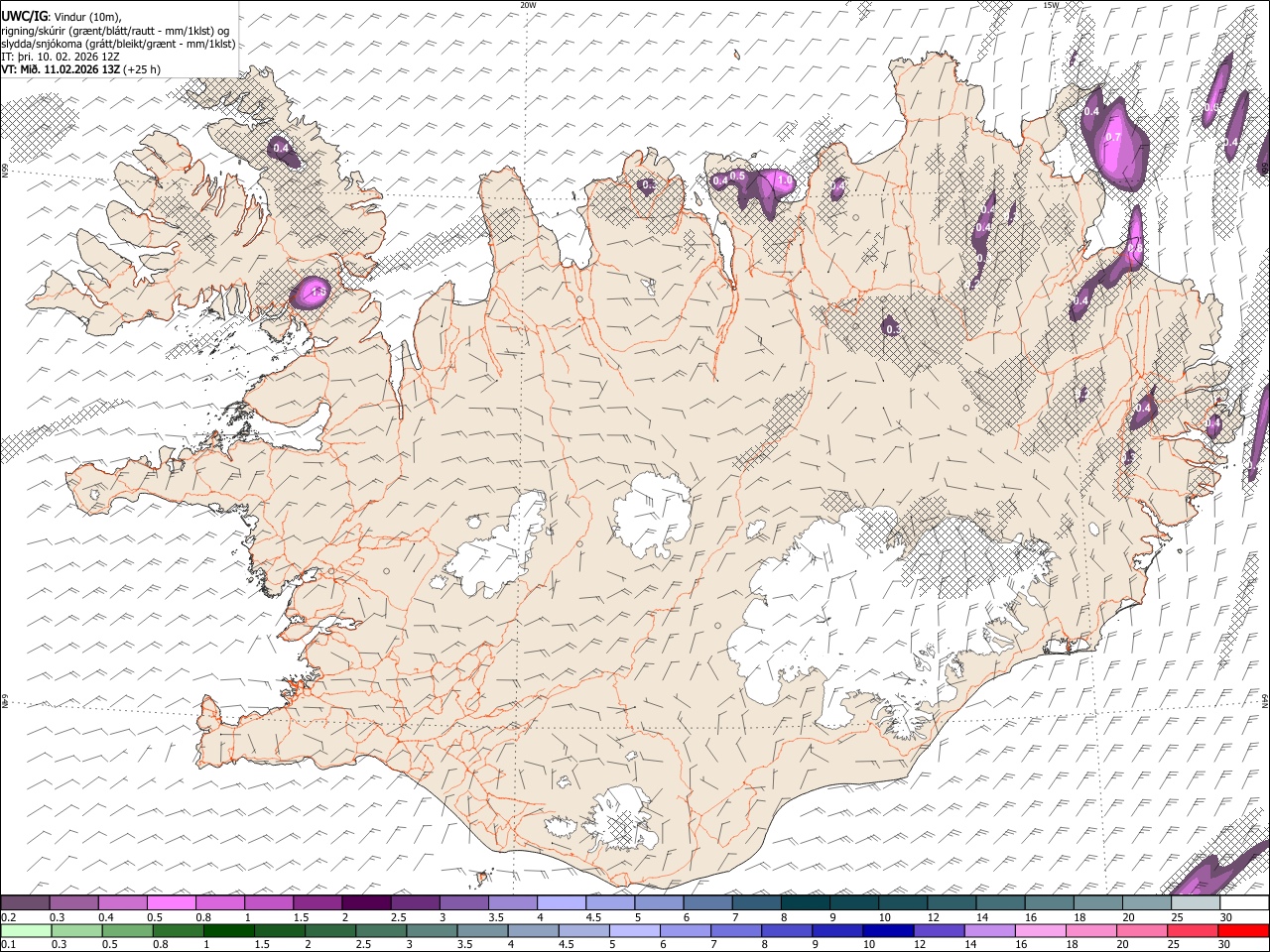
Task: Click the '0.7' value label in northeast sea
Action: pos(1113,137)
